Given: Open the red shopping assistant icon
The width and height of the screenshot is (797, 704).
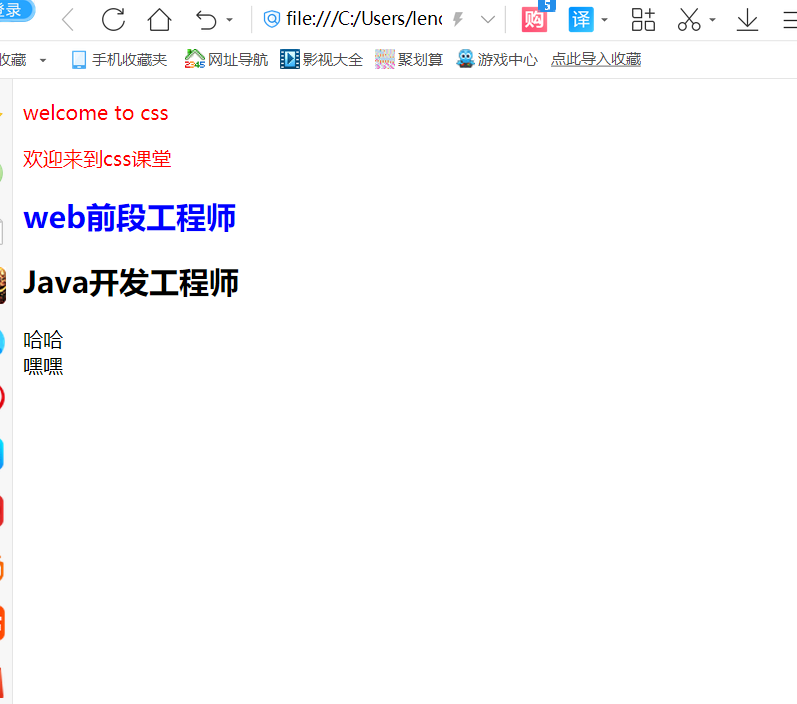Looking at the screenshot, I should (x=534, y=20).
